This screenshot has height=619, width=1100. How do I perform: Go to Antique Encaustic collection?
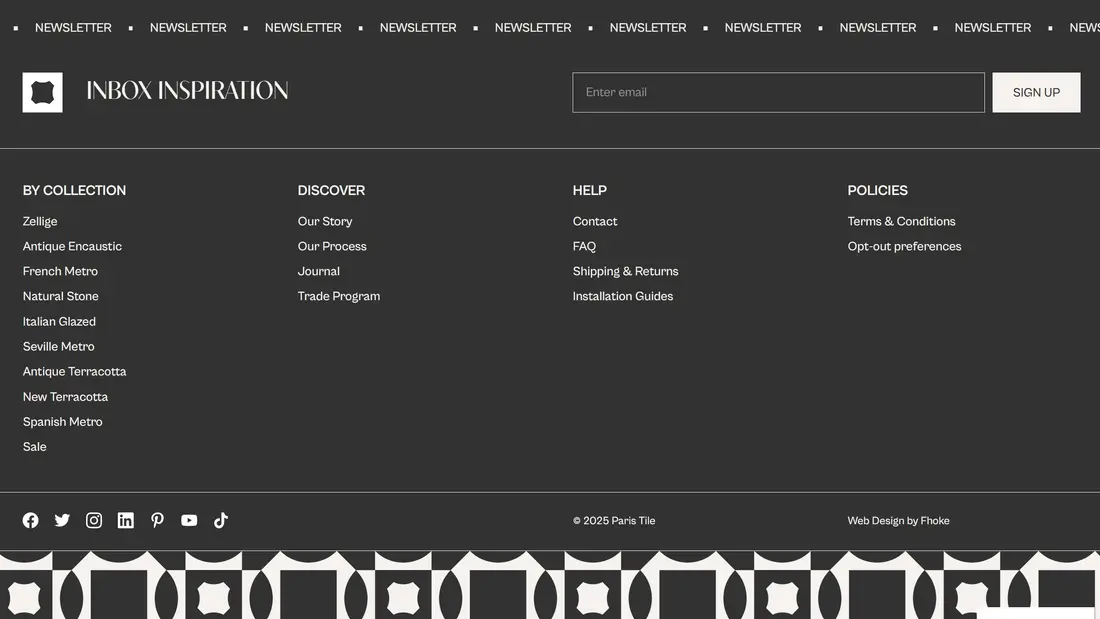point(72,246)
